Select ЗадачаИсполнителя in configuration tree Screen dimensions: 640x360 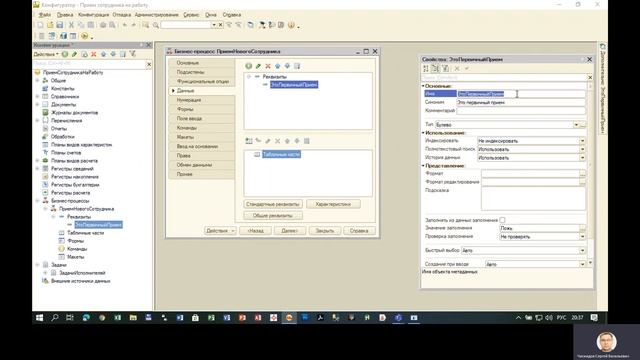(82, 273)
